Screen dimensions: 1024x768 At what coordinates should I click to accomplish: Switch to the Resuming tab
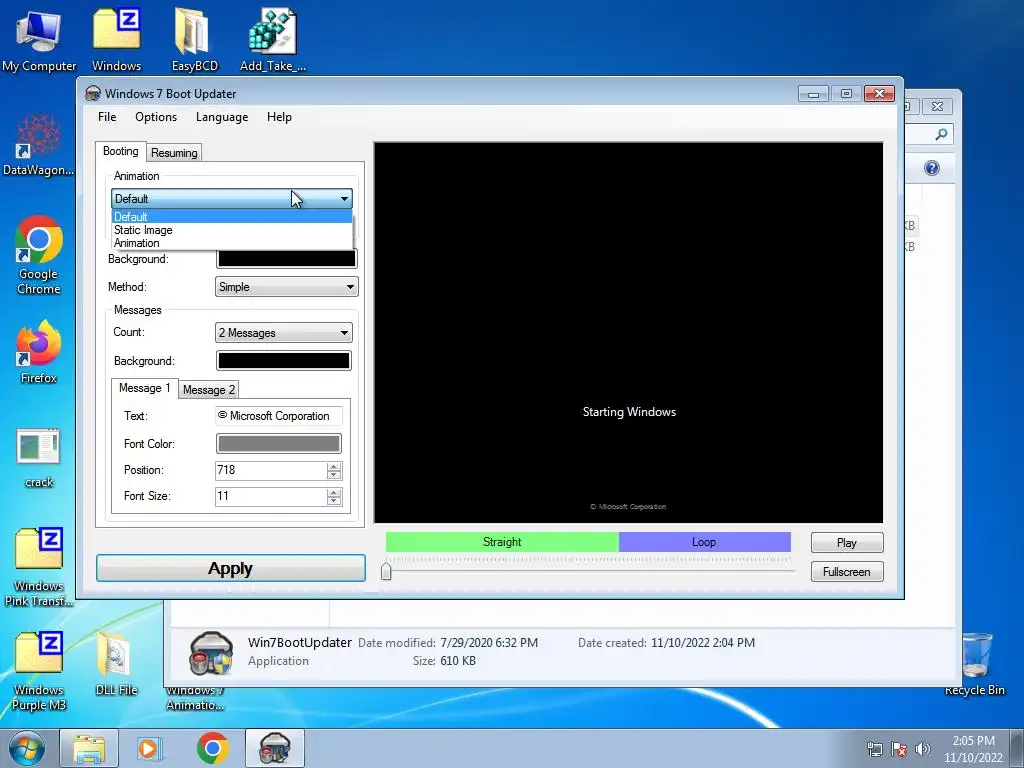coord(174,153)
